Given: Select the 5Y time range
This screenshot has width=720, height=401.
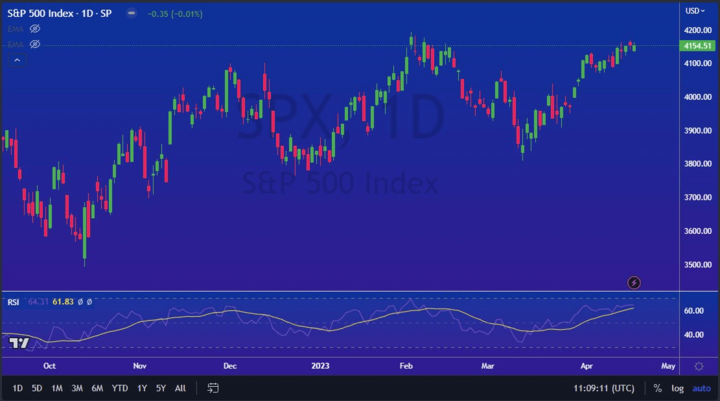Looking at the screenshot, I should coord(161,388).
